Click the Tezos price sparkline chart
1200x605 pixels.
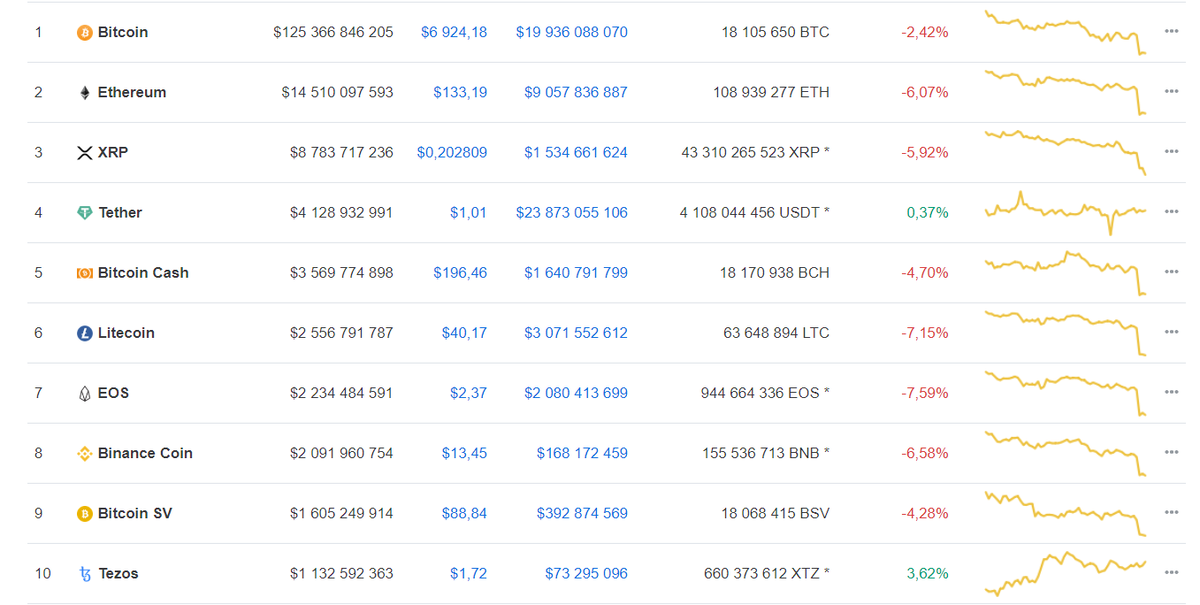[1063, 573]
